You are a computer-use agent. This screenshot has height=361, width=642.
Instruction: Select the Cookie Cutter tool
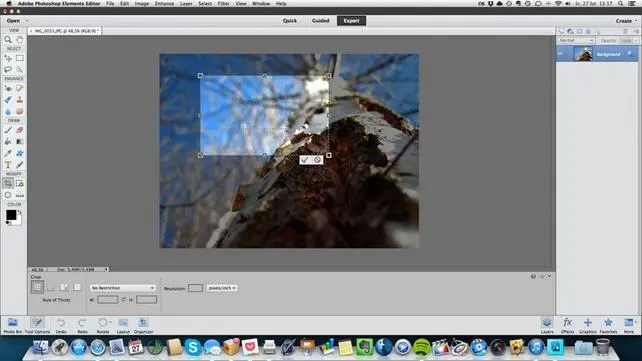click(x=8, y=195)
